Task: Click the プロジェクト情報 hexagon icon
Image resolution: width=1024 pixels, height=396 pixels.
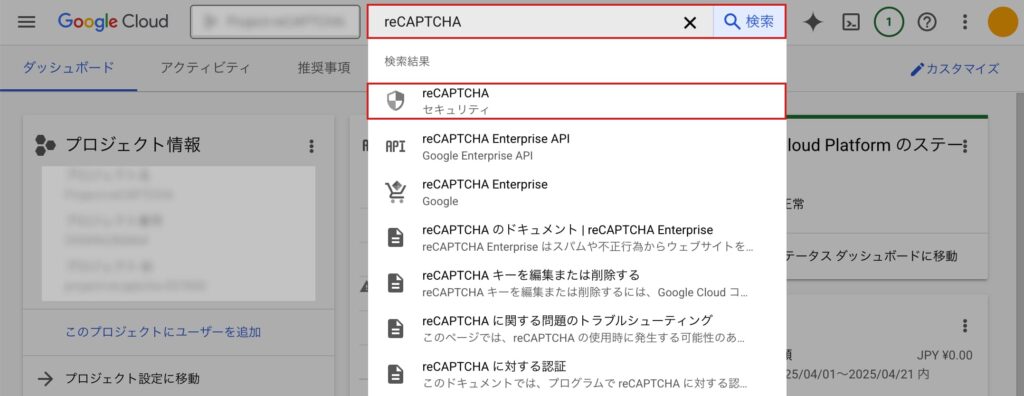Action: [46, 145]
